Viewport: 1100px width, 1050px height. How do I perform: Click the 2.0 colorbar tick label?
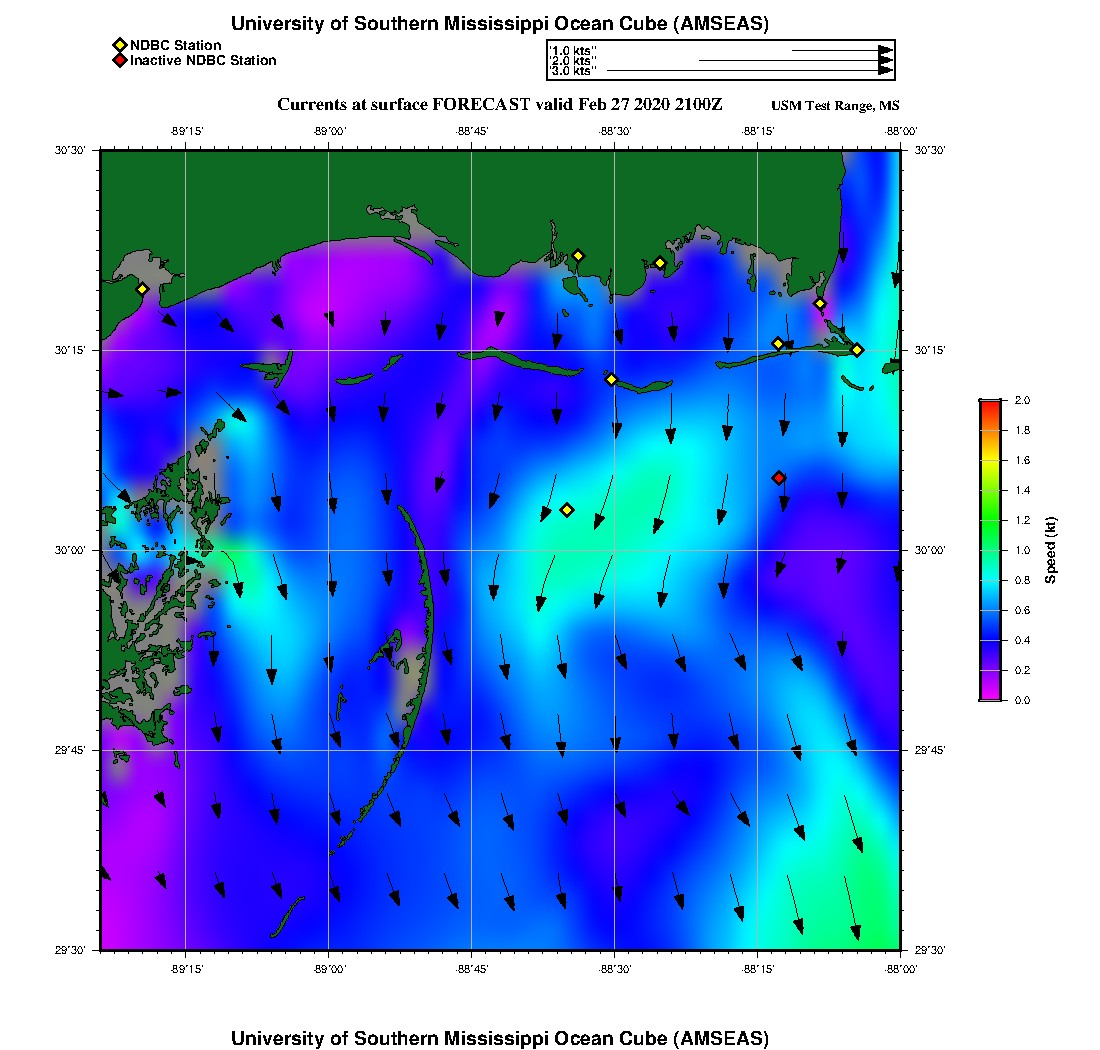1022,400
